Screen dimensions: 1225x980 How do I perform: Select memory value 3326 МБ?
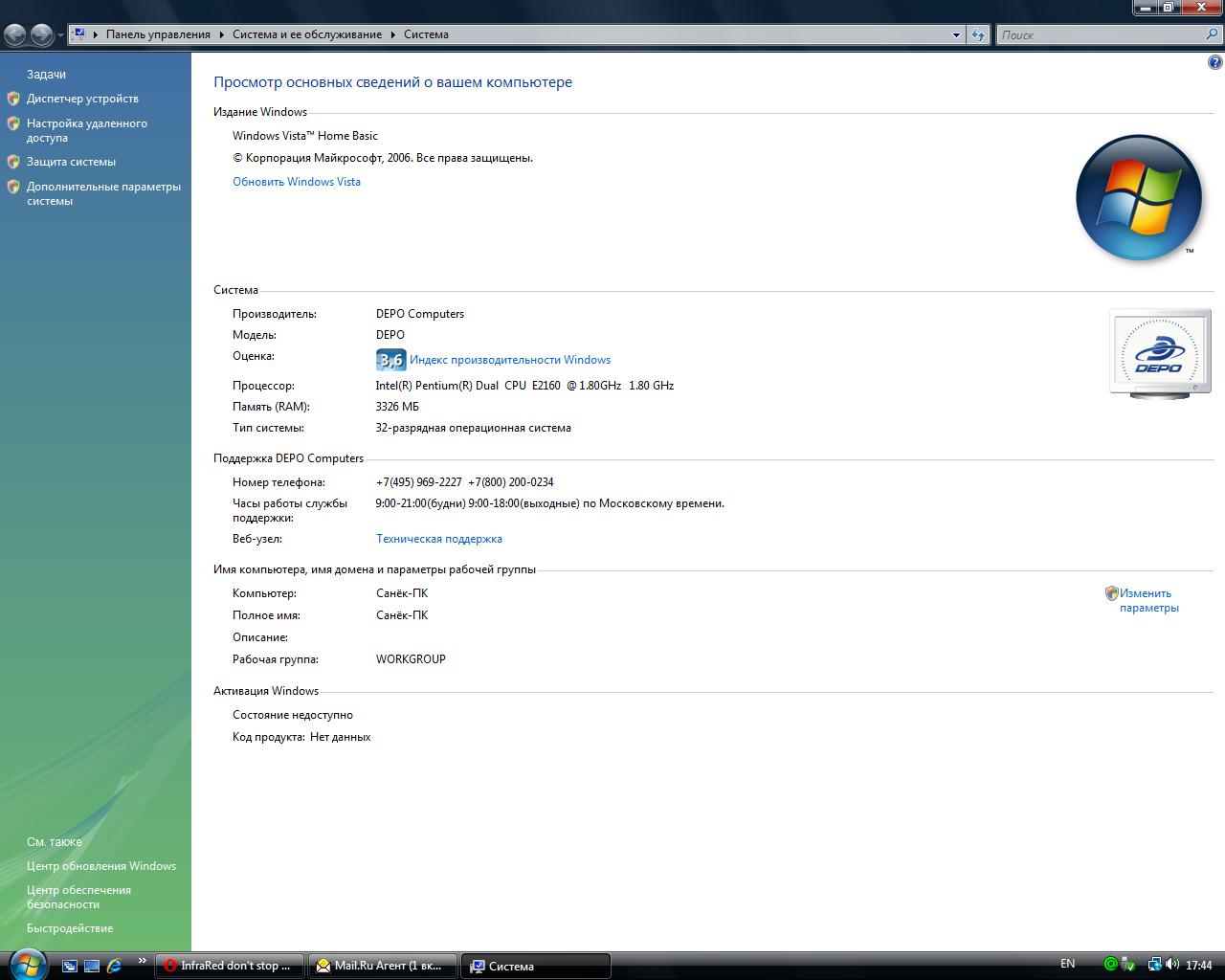tap(397, 407)
